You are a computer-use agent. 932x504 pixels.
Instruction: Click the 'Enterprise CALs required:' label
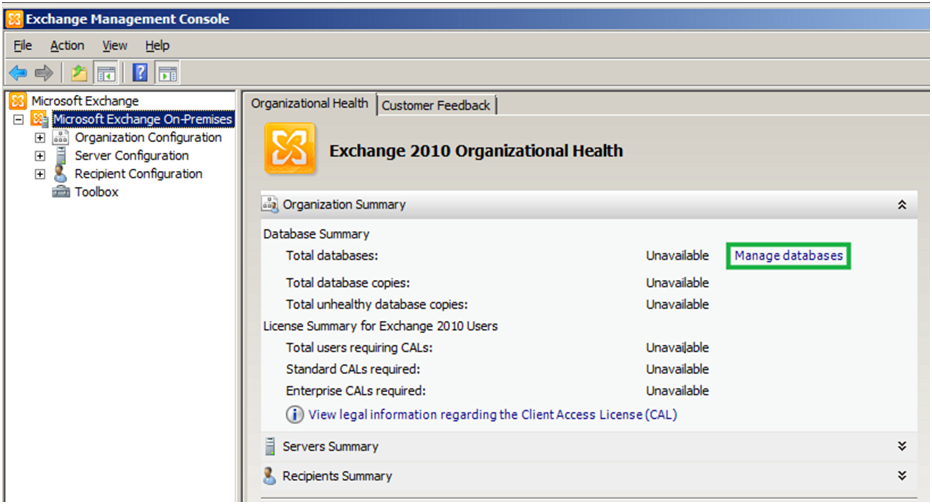[x=355, y=390]
